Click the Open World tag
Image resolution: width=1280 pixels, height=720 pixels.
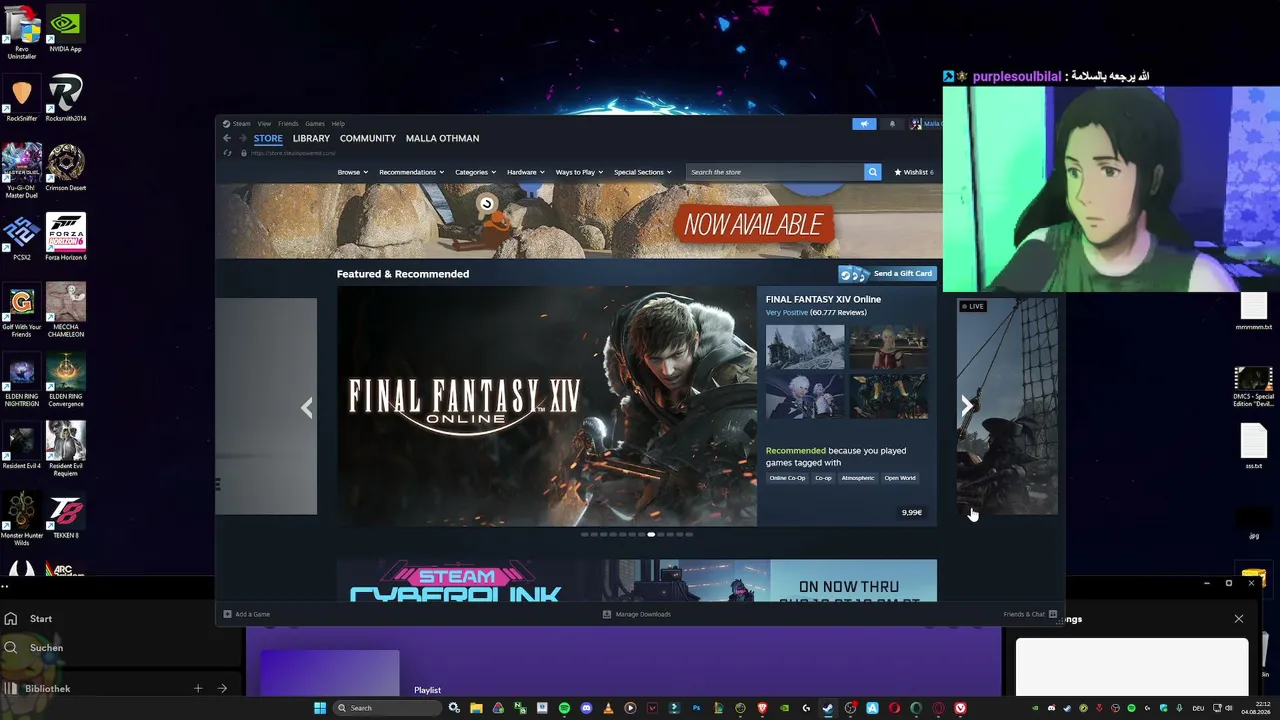[900, 478]
